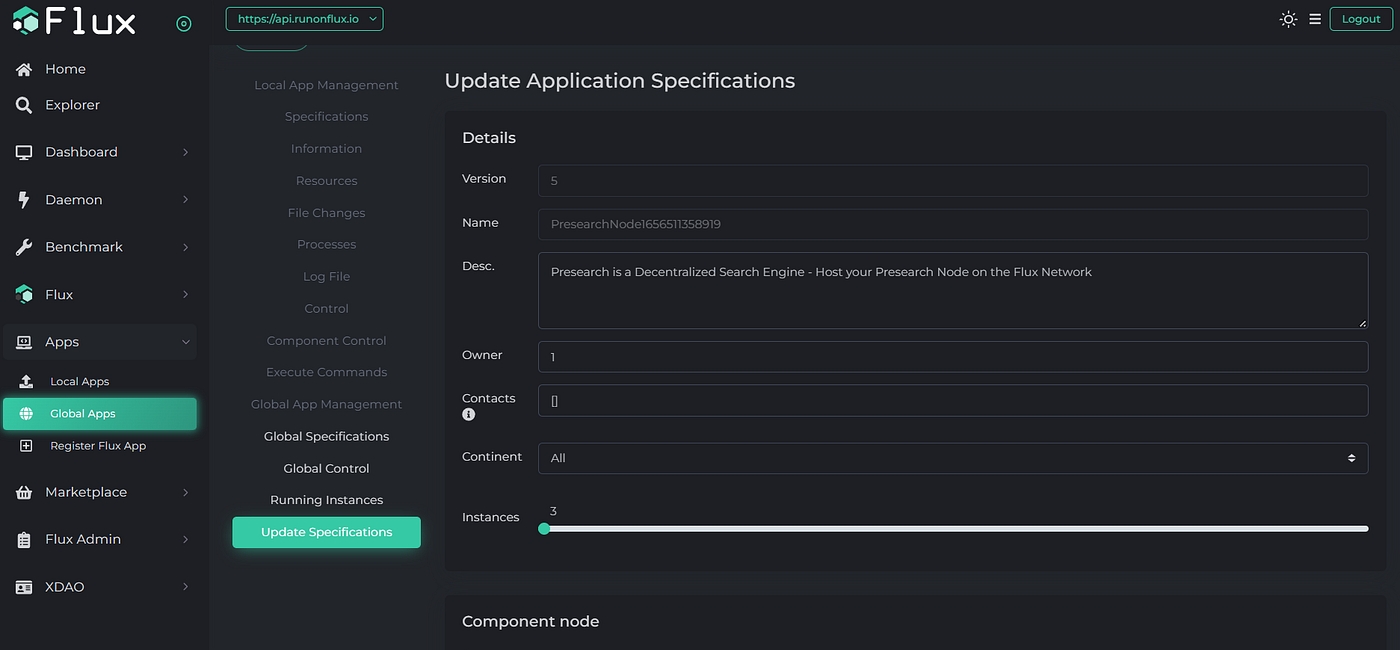Open the hamburger menu icon

click(x=1315, y=19)
